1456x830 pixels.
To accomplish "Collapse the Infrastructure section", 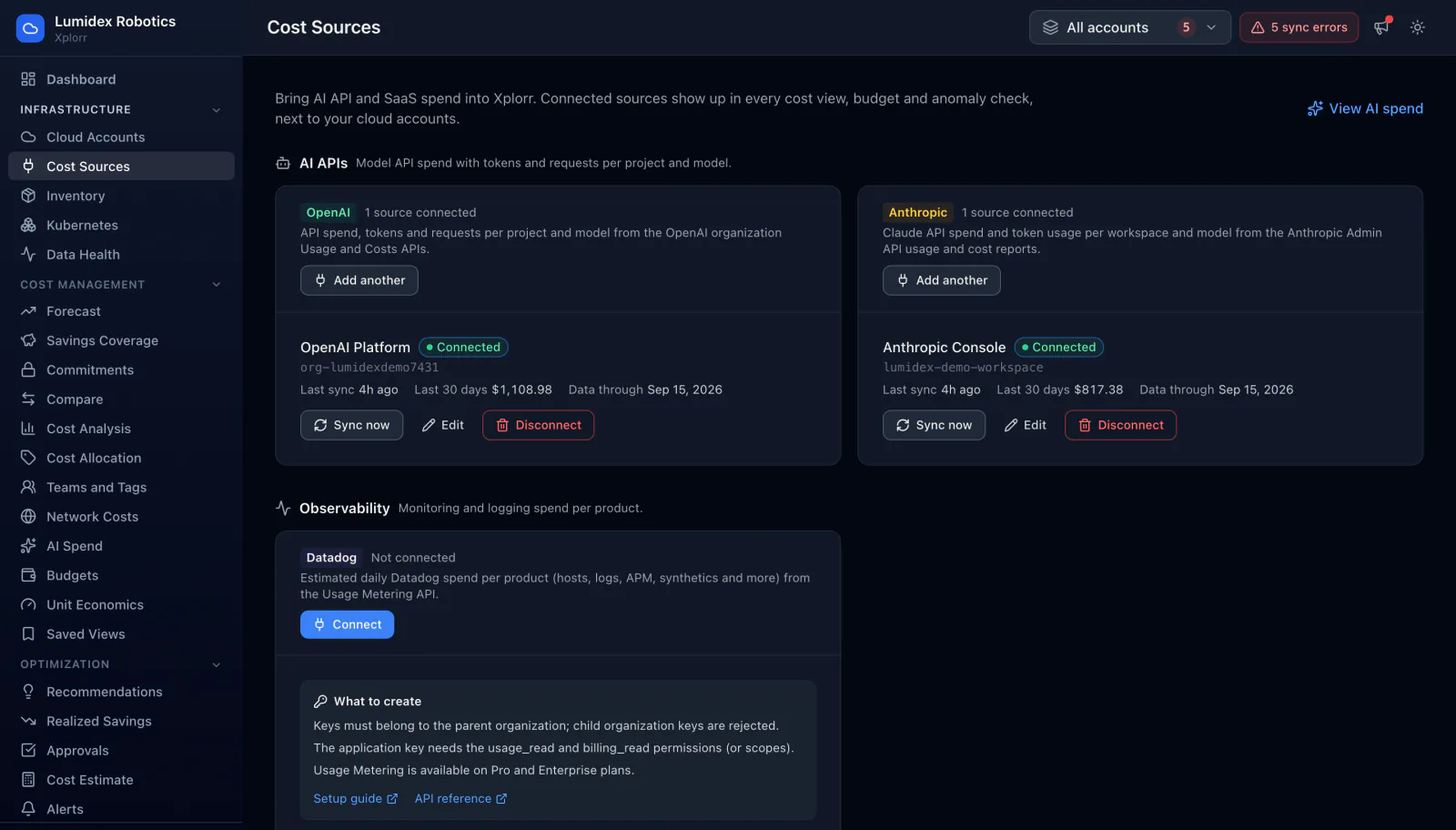I will [x=217, y=109].
